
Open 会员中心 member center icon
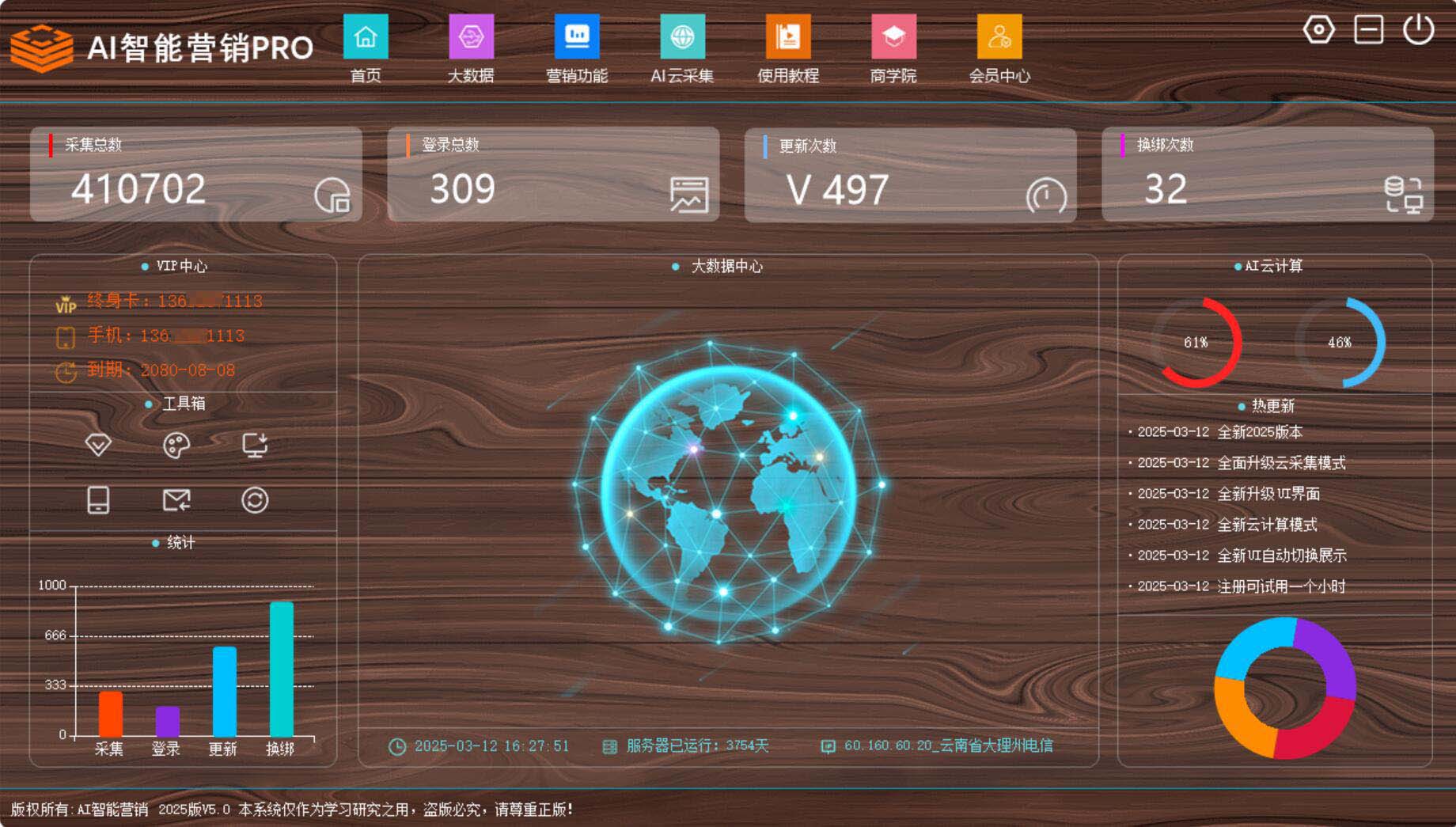coord(999,37)
